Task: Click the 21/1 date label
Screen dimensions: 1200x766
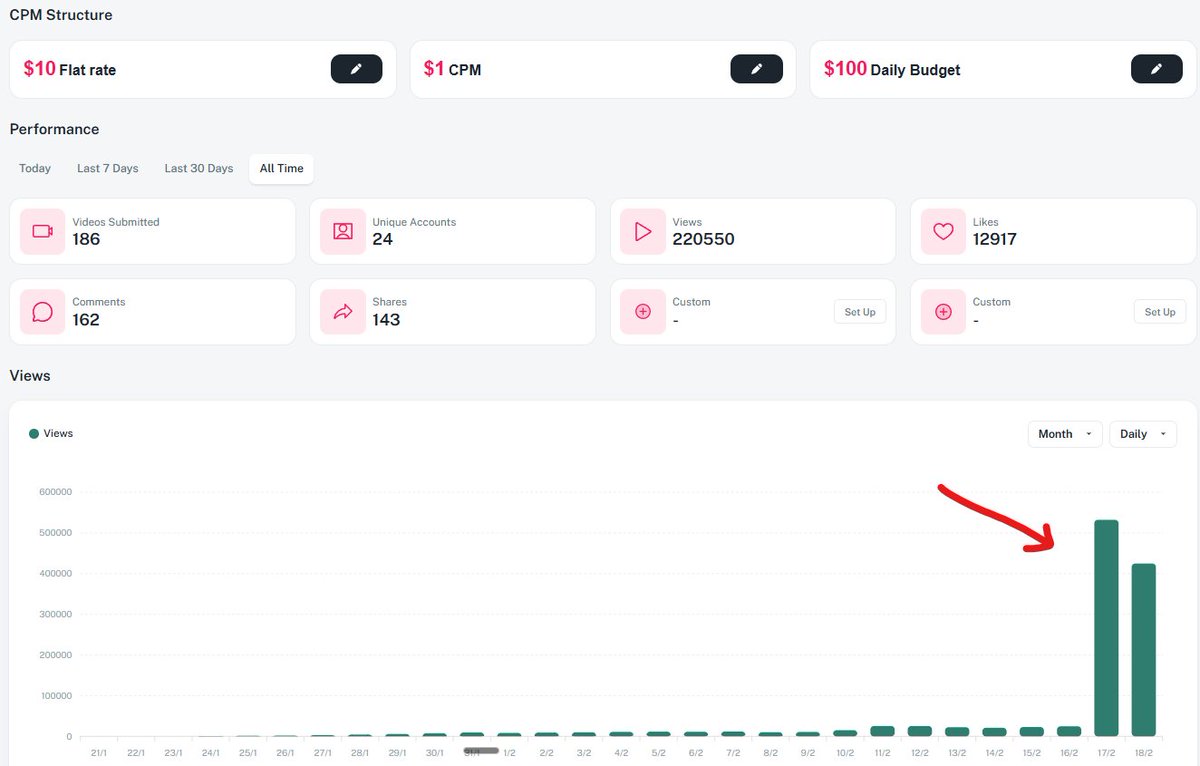Action: point(99,752)
